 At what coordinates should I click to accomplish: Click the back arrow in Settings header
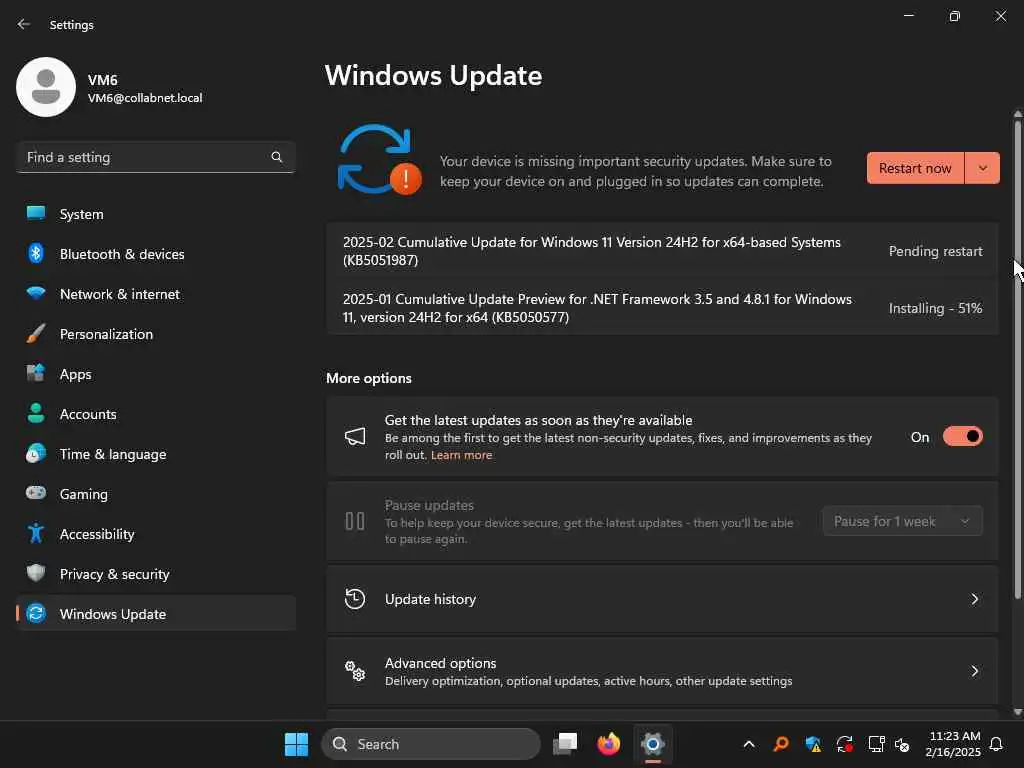coord(24,24)
